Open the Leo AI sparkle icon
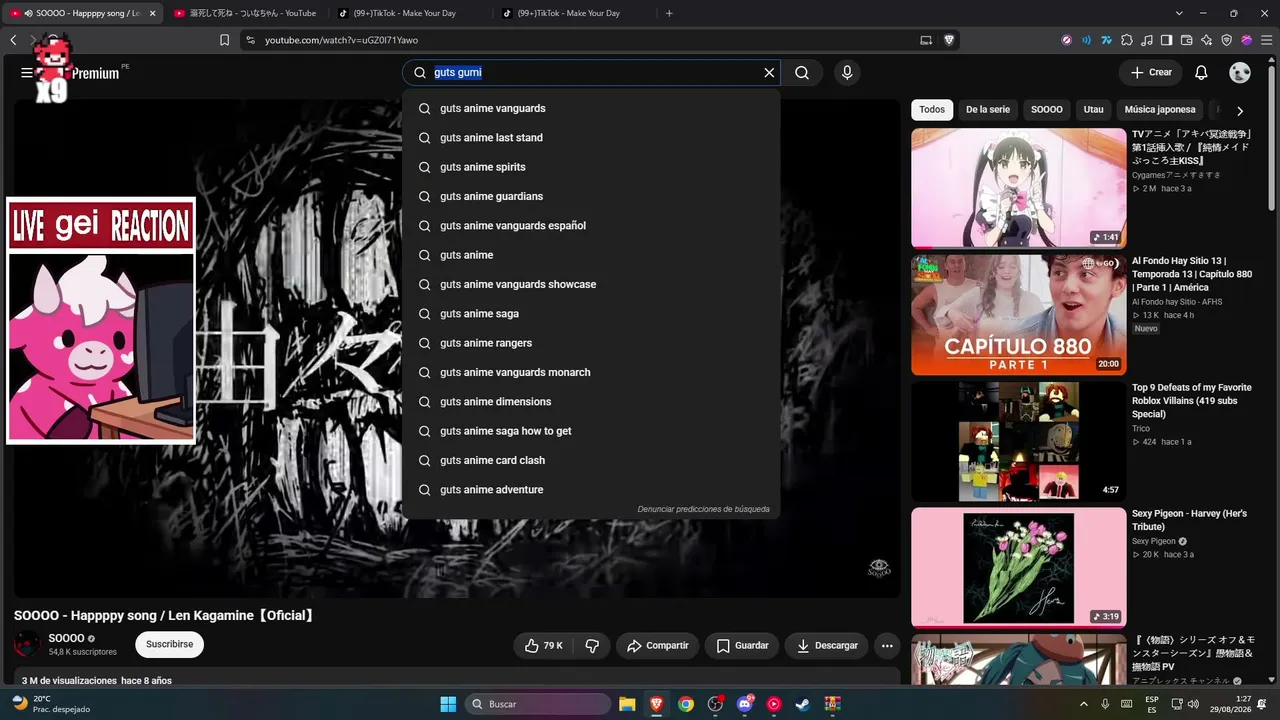Screen dimensions: 1280x720 1207,40
